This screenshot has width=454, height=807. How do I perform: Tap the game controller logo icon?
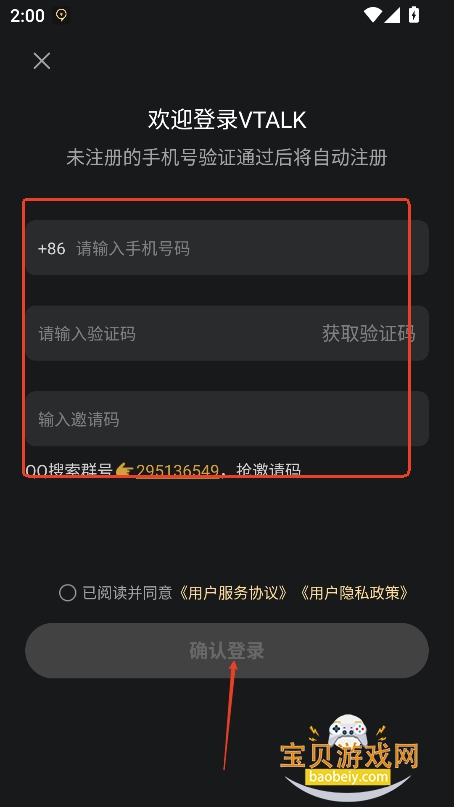pyautogui.click(x=348, y=730)
